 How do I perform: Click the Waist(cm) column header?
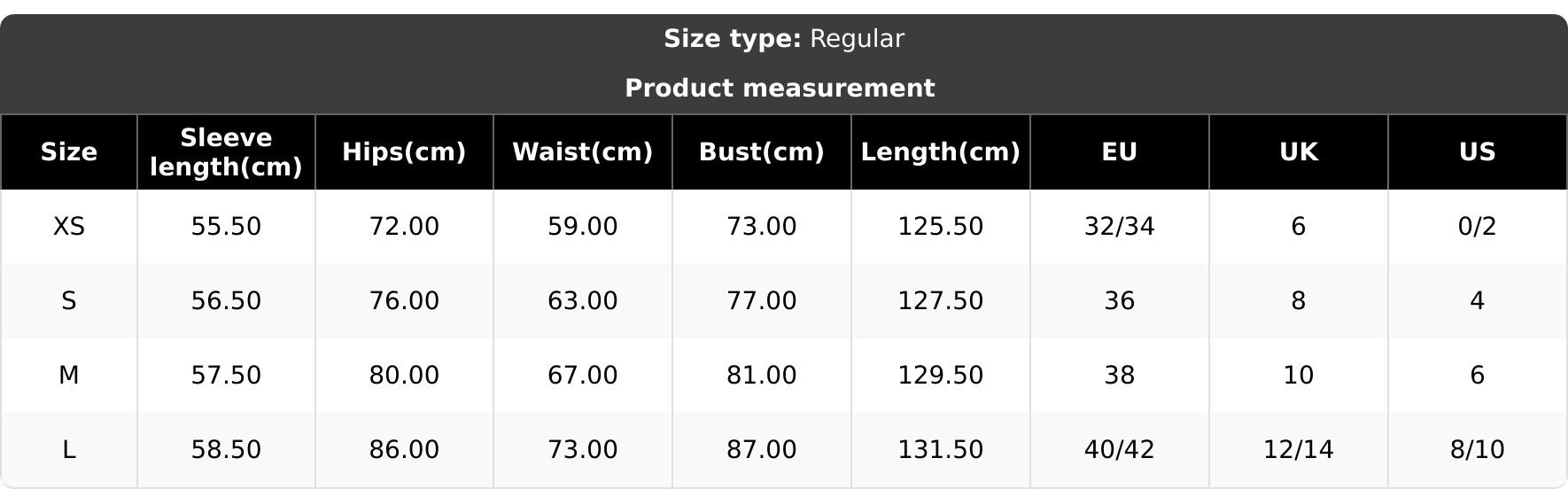[583, 152]
